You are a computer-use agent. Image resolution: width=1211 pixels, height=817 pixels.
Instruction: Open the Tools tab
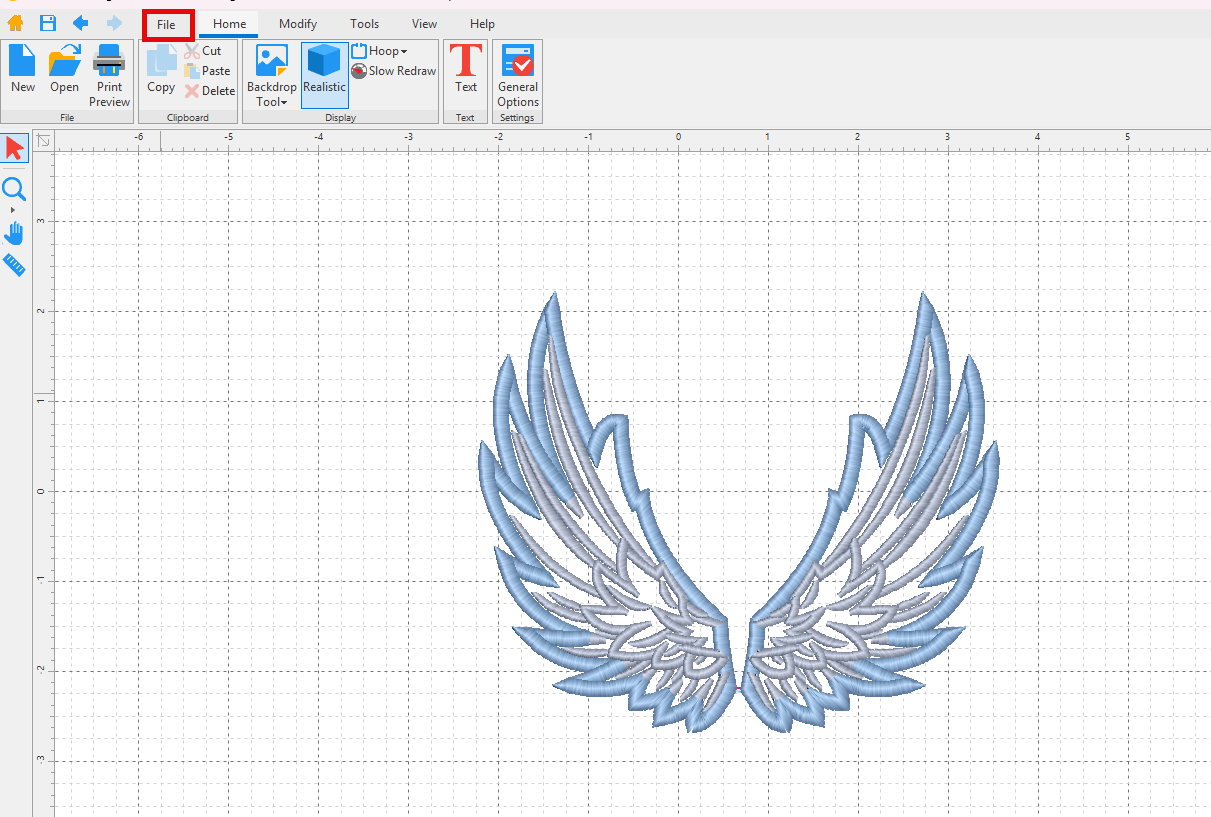point(365,24)
